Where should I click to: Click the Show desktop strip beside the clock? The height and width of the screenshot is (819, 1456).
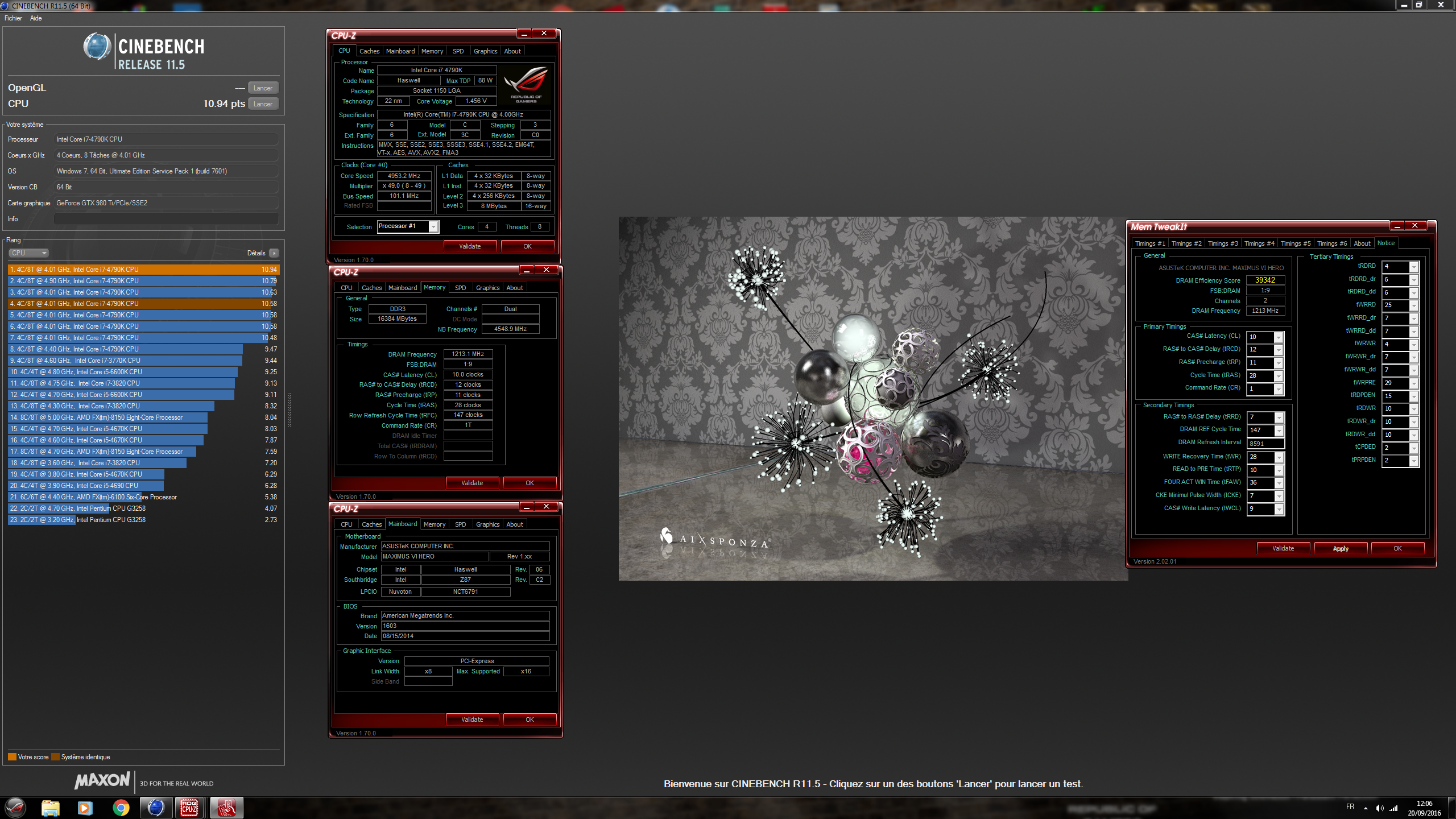pos(1451,808)
